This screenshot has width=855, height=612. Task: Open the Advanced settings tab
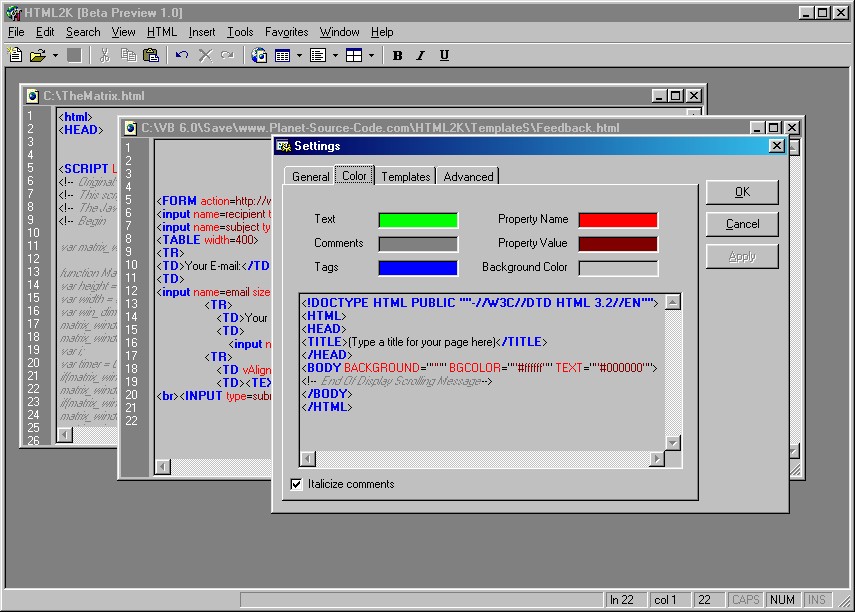(x=468, y=177)
